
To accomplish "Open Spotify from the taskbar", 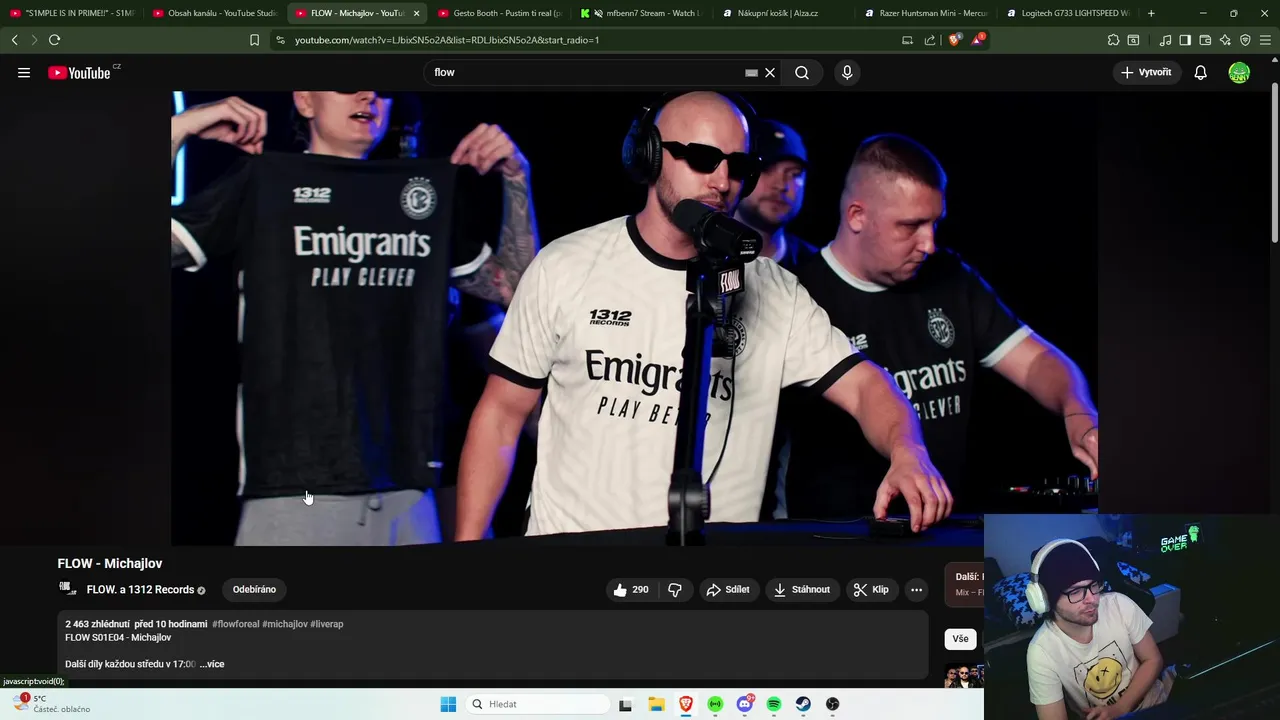I will tap(773, 704).
